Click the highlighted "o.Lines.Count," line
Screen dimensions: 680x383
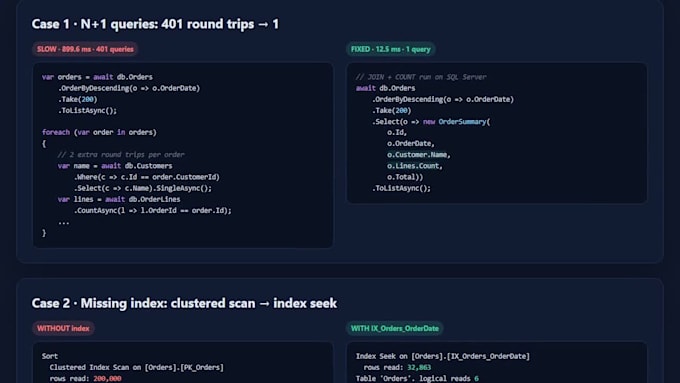pos(415,166)
